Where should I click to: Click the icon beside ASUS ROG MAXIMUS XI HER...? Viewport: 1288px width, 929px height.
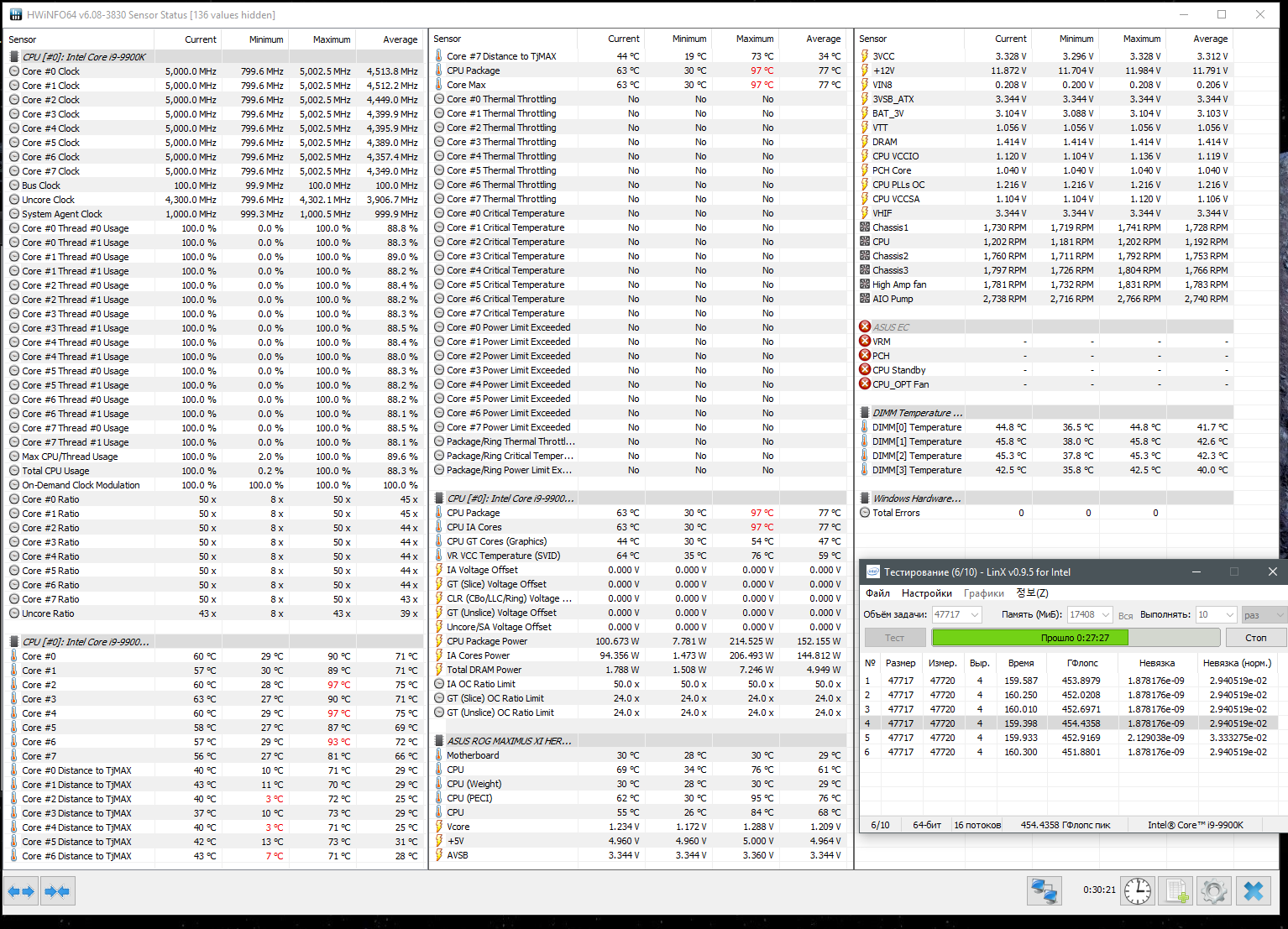pos(439,741)
